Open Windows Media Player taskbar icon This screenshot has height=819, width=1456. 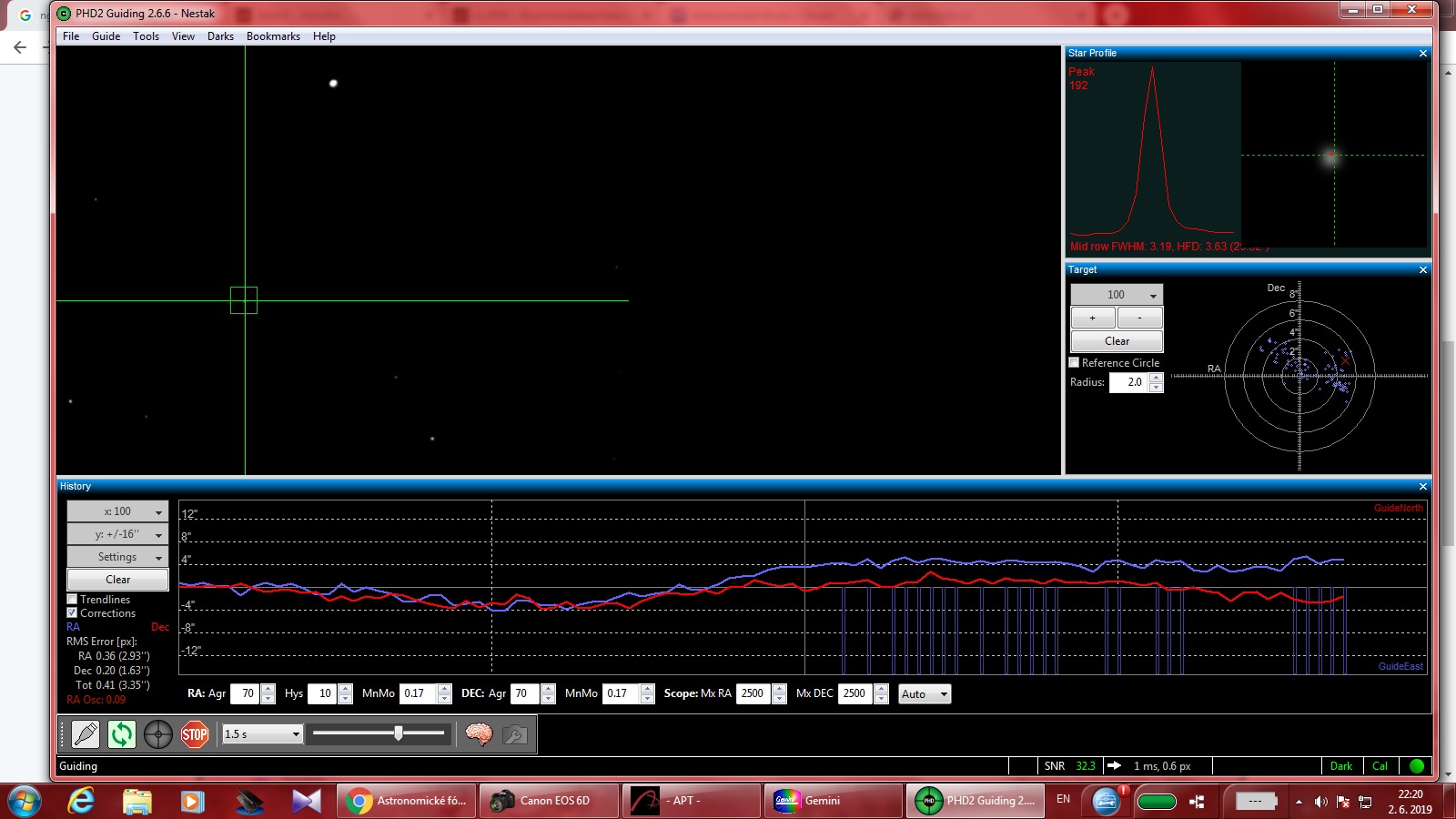coord(192,801)
